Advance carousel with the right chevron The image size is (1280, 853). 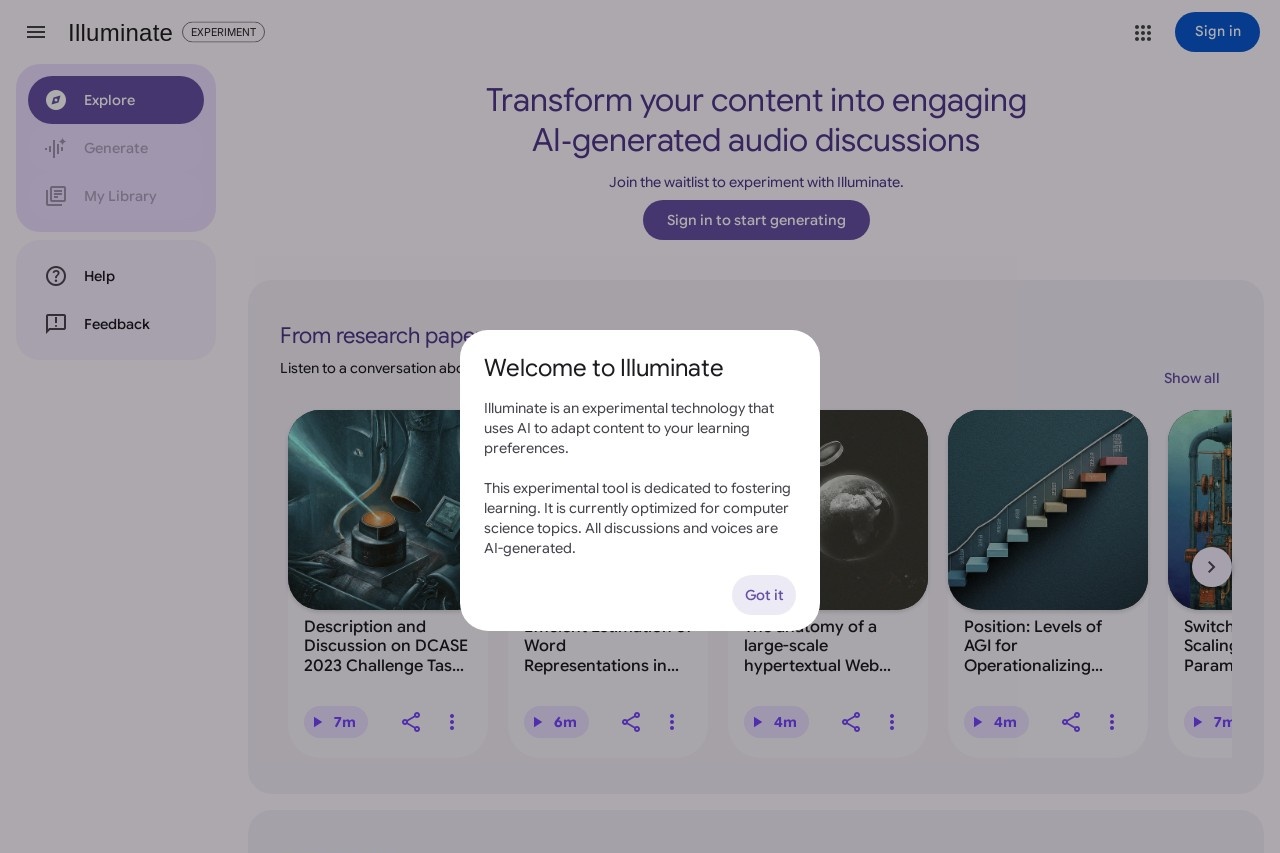1211,567
